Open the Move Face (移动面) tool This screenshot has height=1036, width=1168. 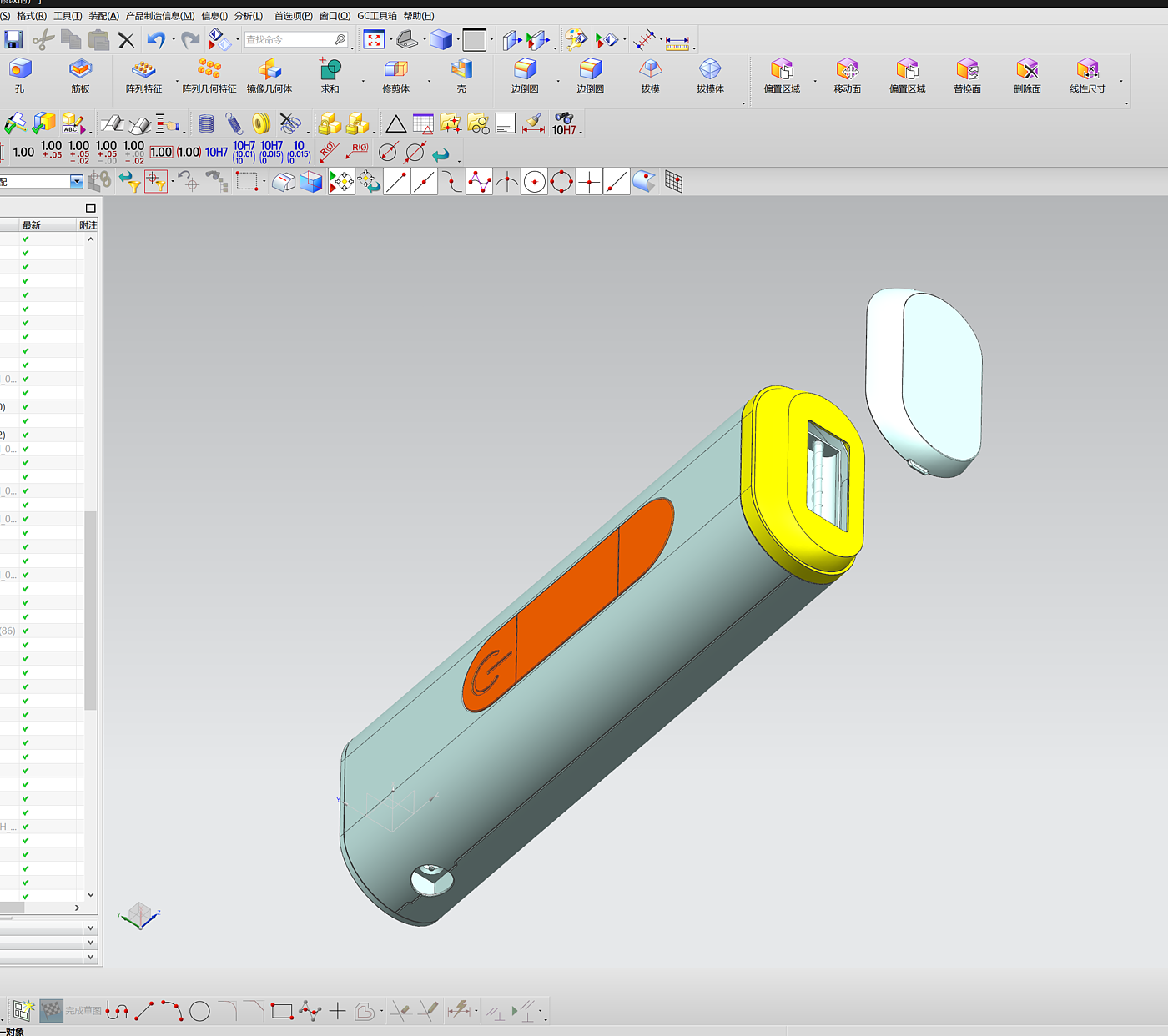coord(847,75)
